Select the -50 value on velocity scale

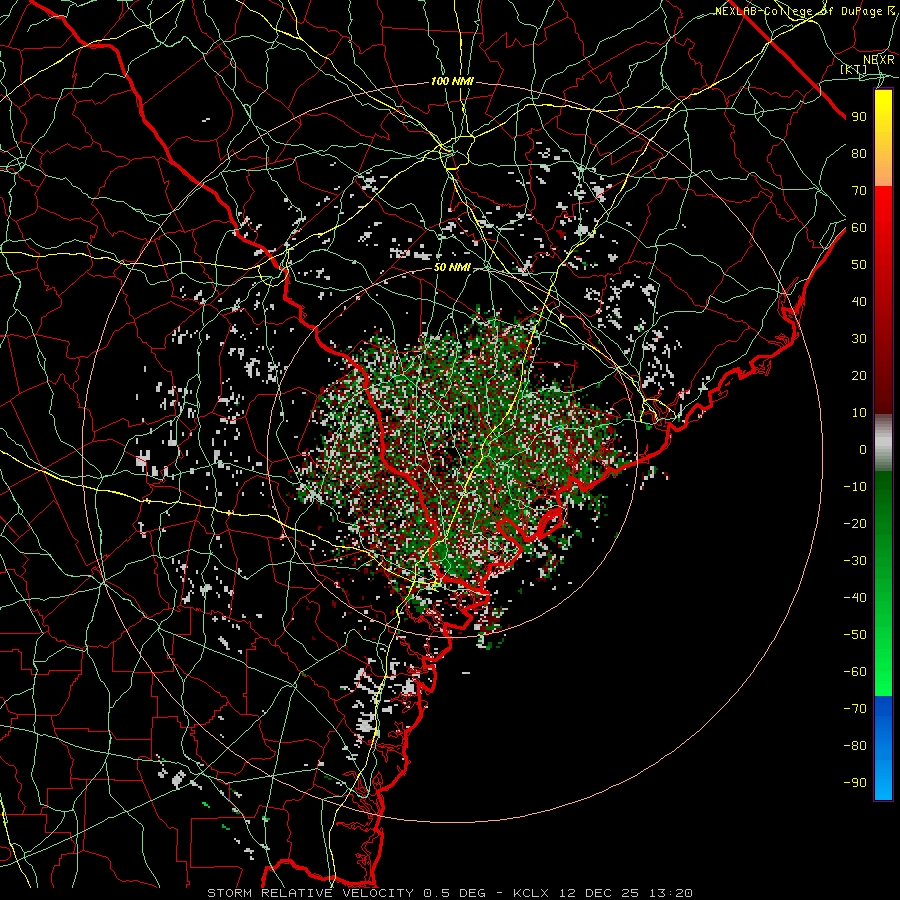coord(855,635)
